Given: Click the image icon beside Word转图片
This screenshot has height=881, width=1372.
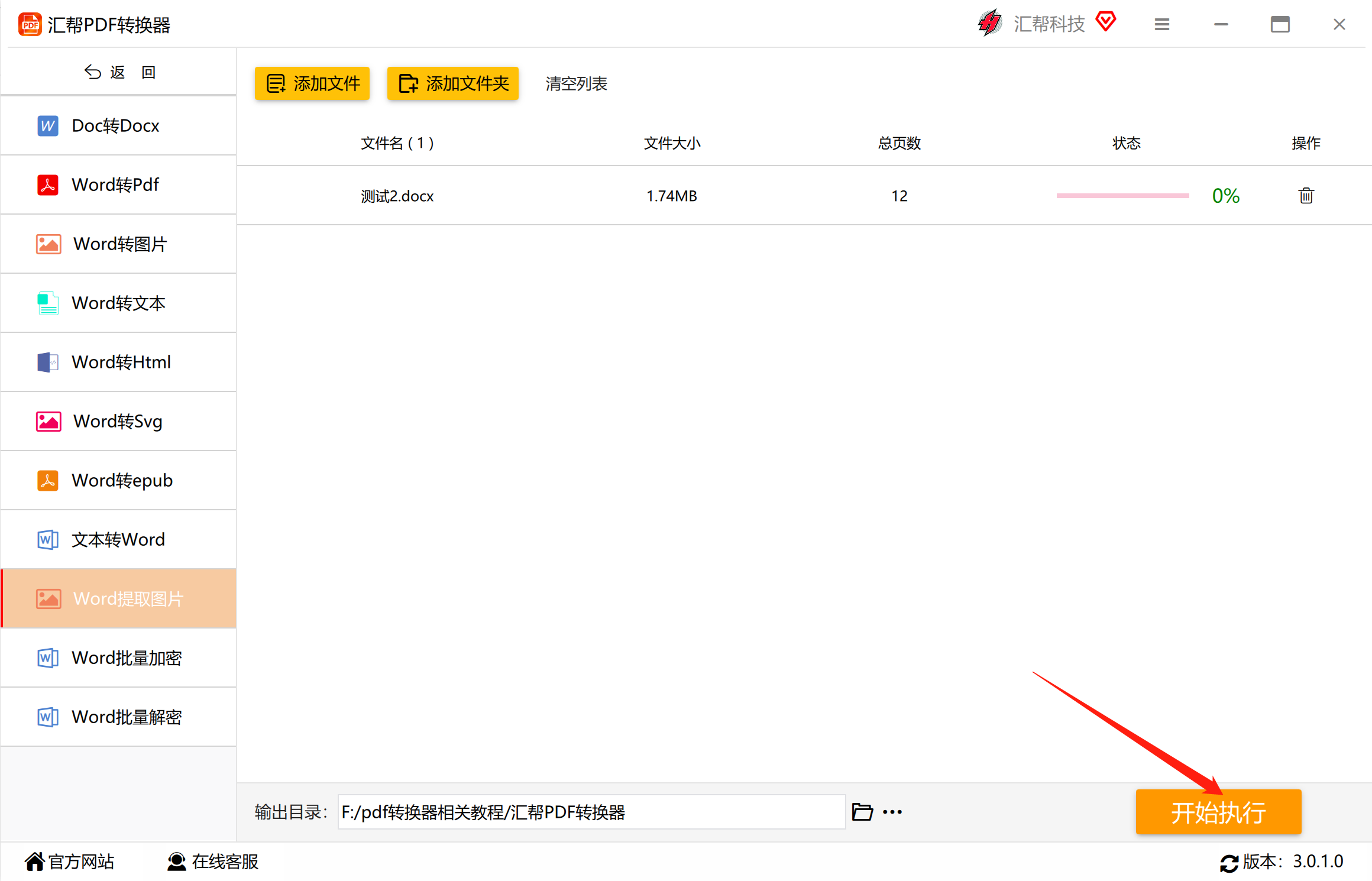Looking at the screenshot, I should (x=48, y=244).
